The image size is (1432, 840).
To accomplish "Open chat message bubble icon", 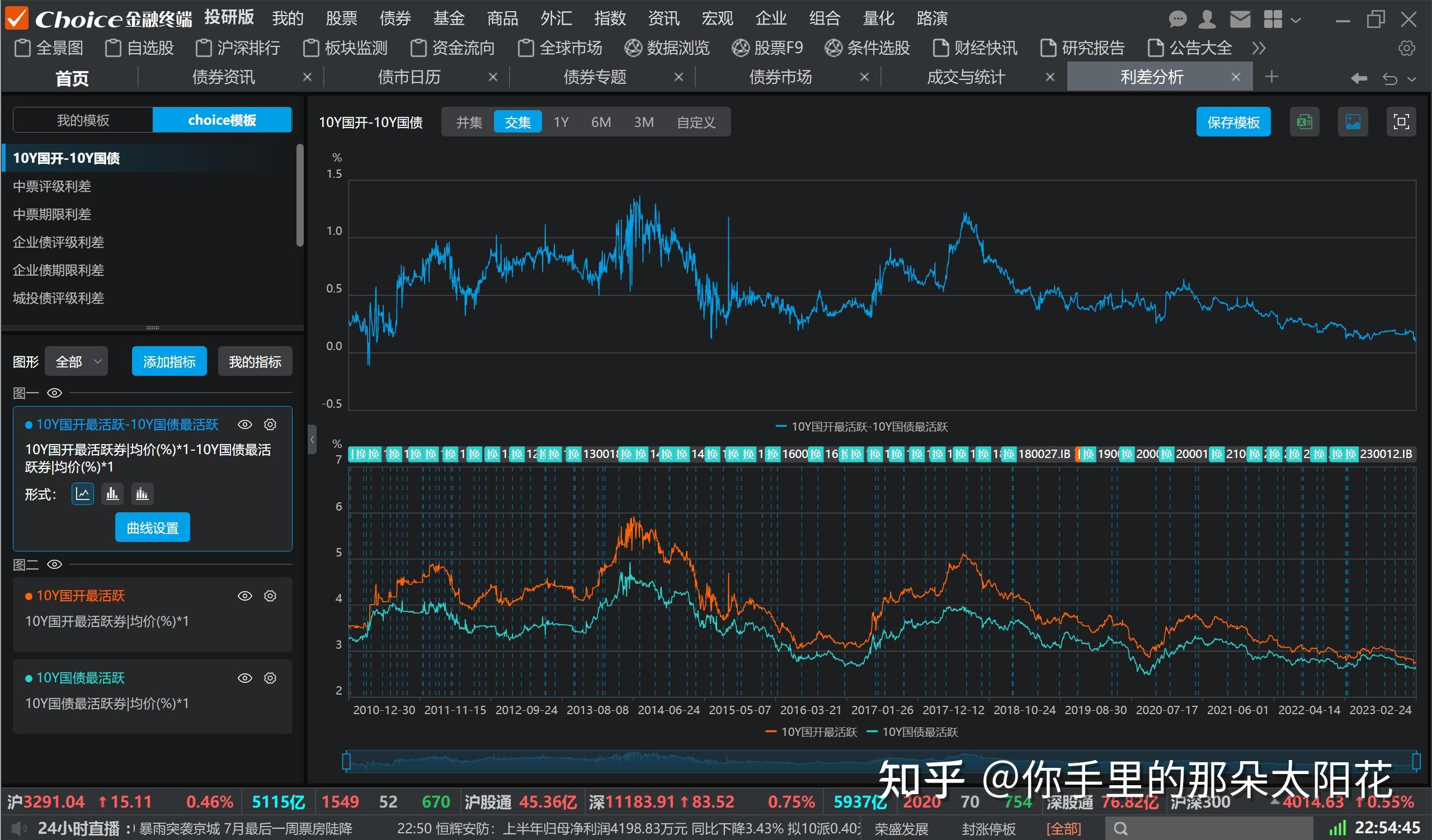I will pyautogui.click(x=1177, y=20).
